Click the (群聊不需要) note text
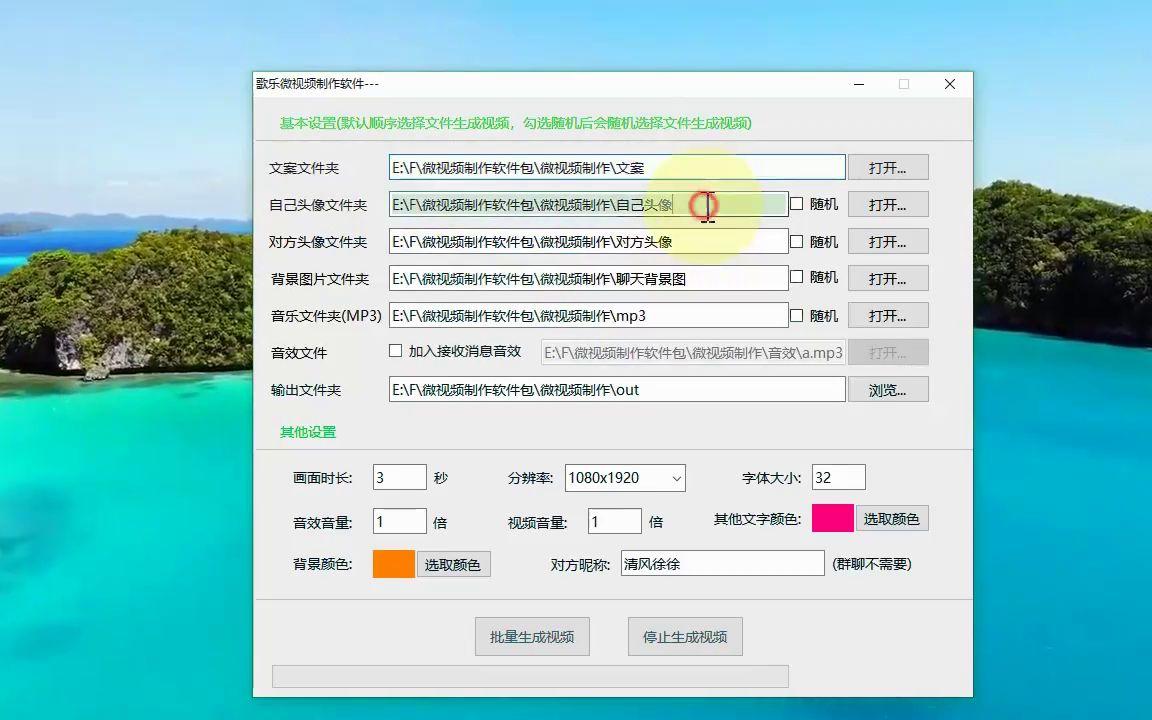1152x720 pixels. 871,564
